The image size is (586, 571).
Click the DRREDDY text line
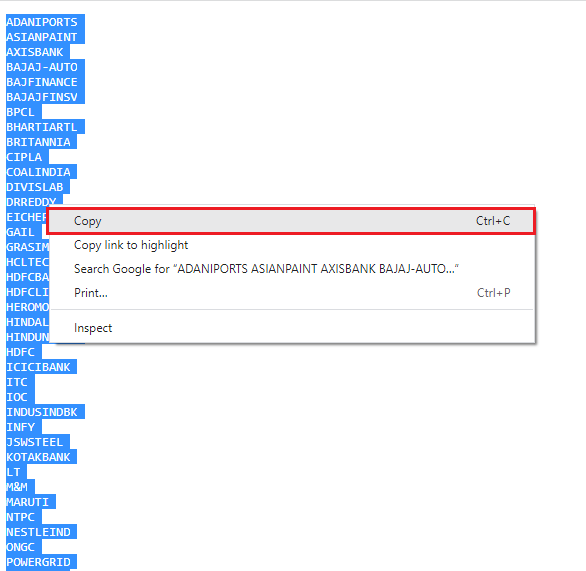point(31,202)
